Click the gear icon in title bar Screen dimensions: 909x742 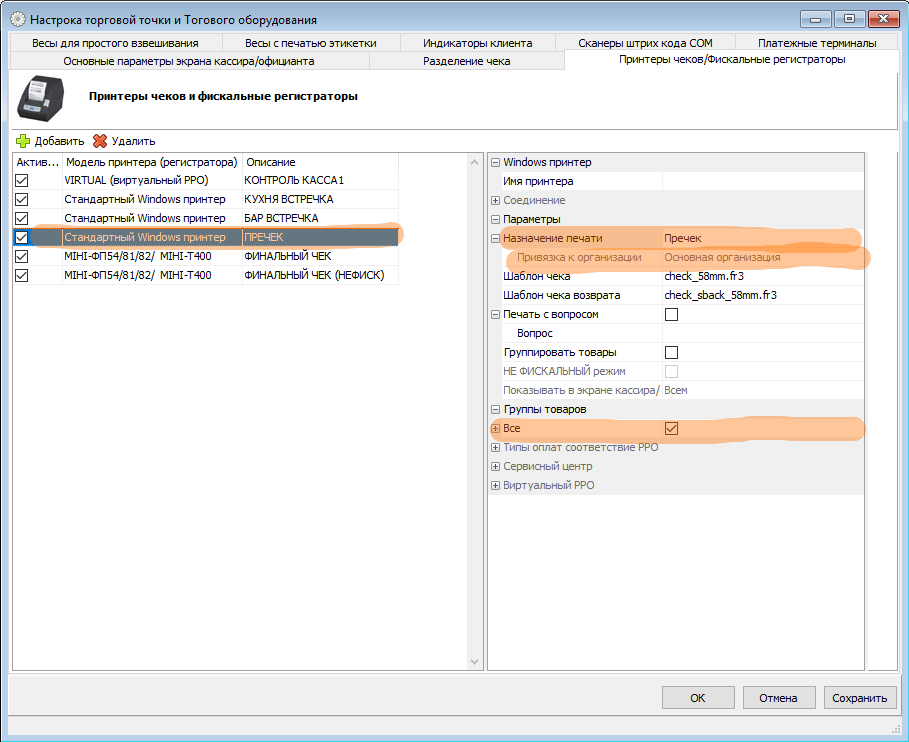(x=17, y=19)
